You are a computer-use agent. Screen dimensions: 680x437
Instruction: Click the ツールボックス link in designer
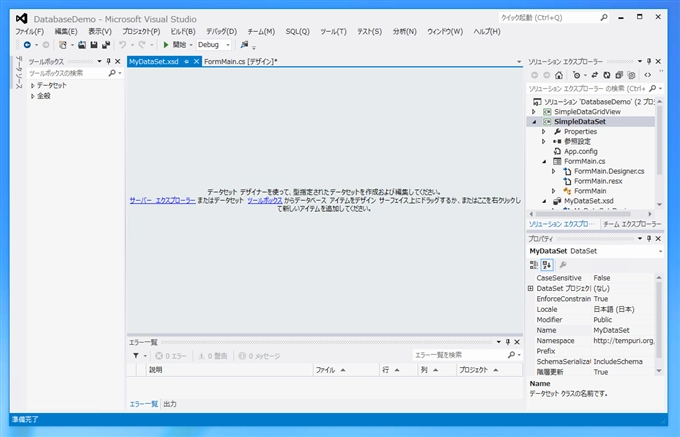[x=265, y=201]
